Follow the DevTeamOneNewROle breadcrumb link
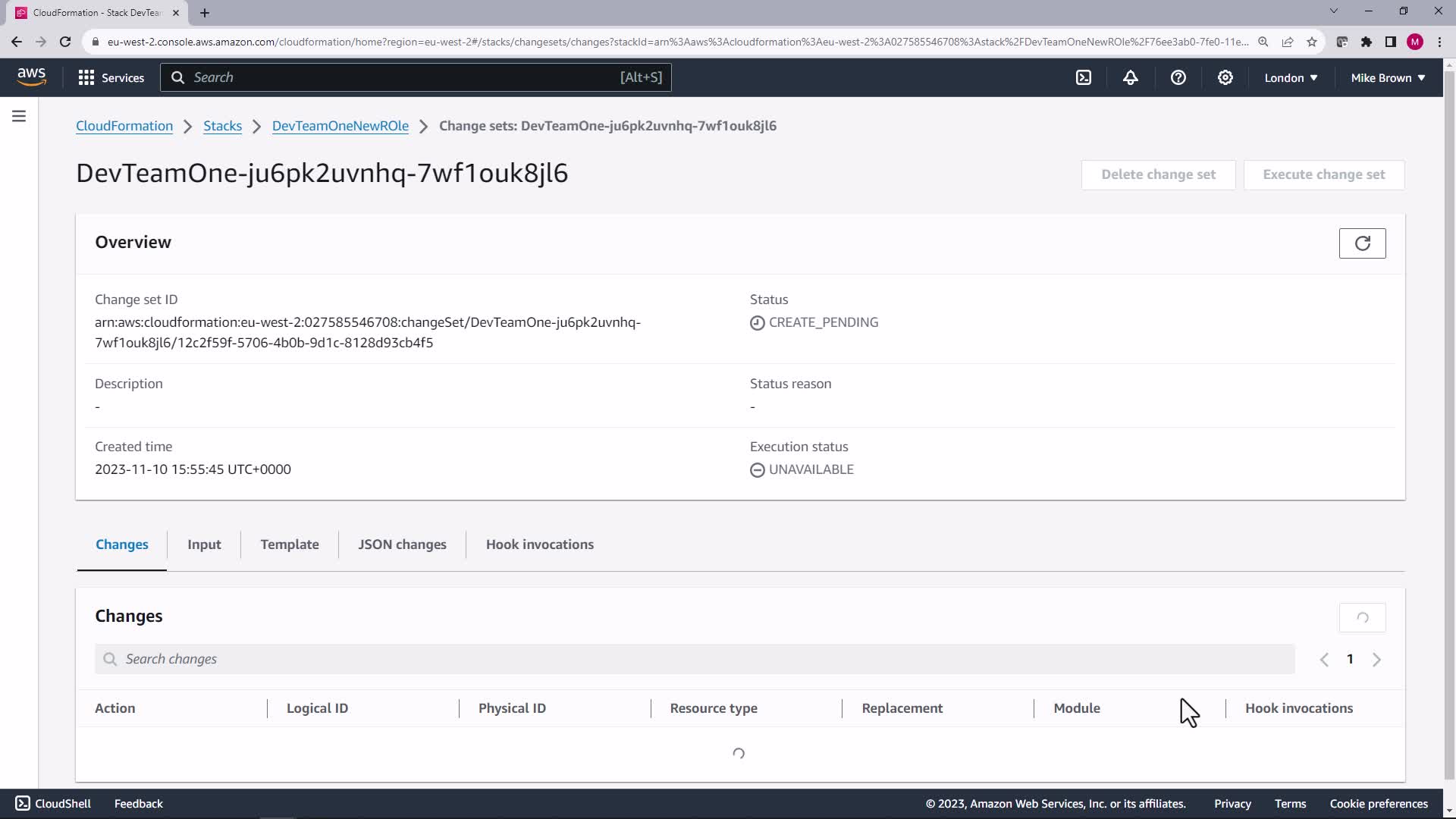Image resolution: width=1456 pixels, height=819 pixels. pos(340,126)
